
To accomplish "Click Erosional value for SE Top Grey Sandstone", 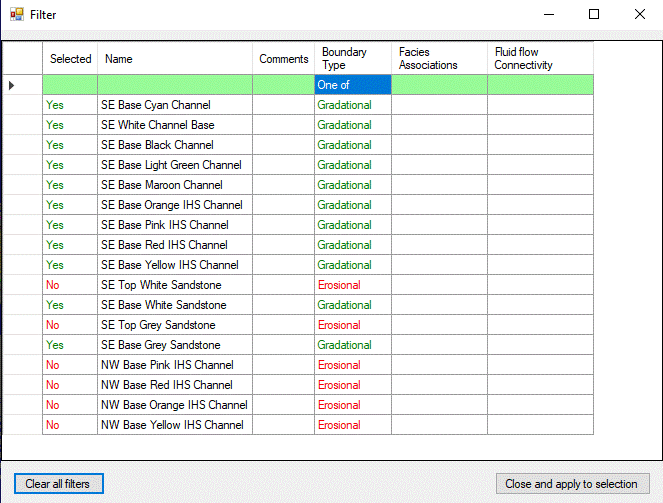I will (339, 325).
